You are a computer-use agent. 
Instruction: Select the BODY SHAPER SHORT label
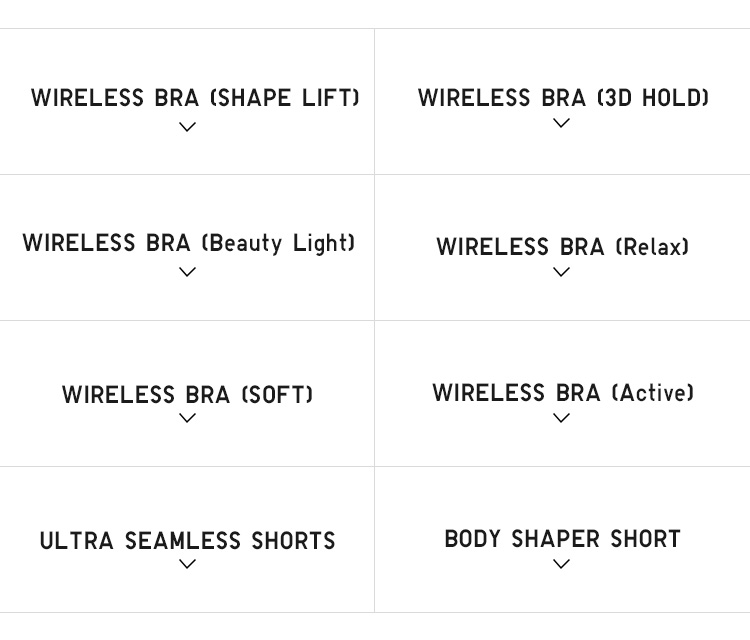[562, 539]
